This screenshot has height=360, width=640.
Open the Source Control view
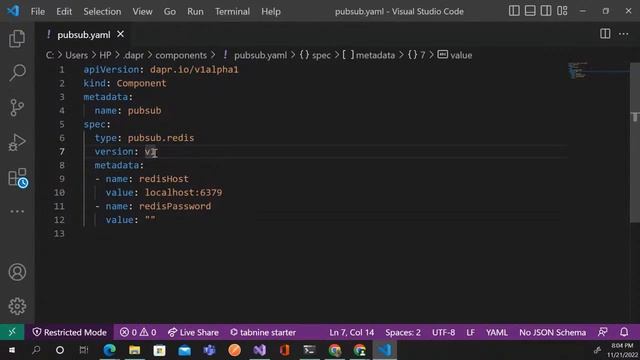tap(17, 108)
